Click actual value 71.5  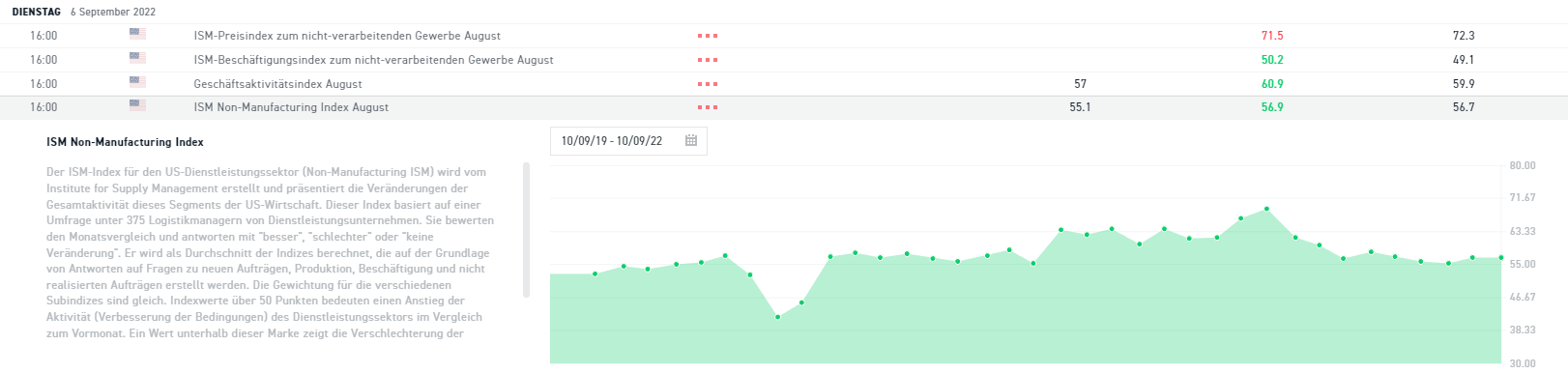coord(1272,36)
